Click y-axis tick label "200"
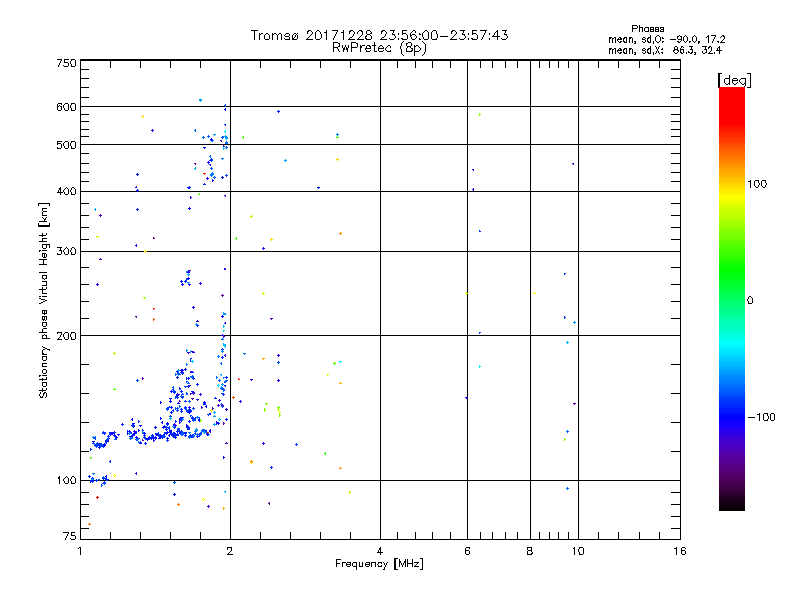Viewport: 800px width, 600px height. click(66, 336)
